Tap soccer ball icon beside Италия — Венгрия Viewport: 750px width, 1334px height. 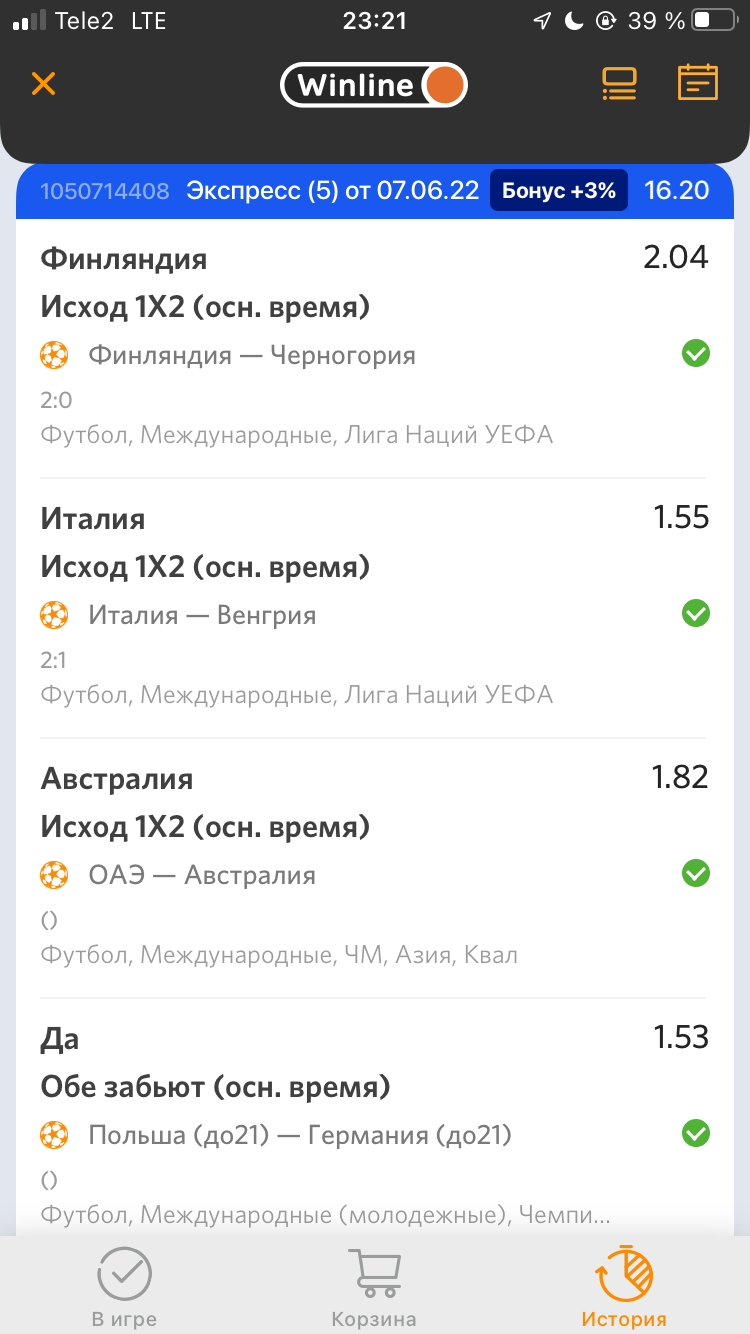(x=54, y=615)
